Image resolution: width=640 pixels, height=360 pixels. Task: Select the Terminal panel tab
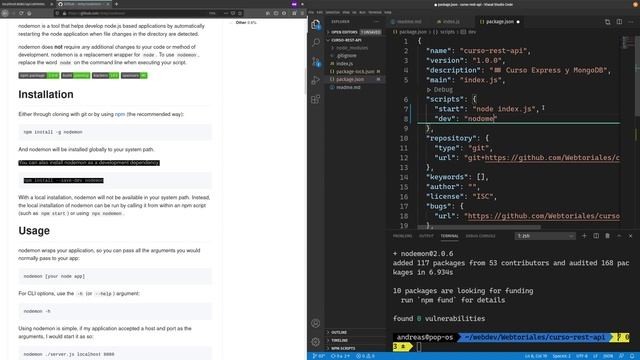pyautogui.click(x=449, y=236)
